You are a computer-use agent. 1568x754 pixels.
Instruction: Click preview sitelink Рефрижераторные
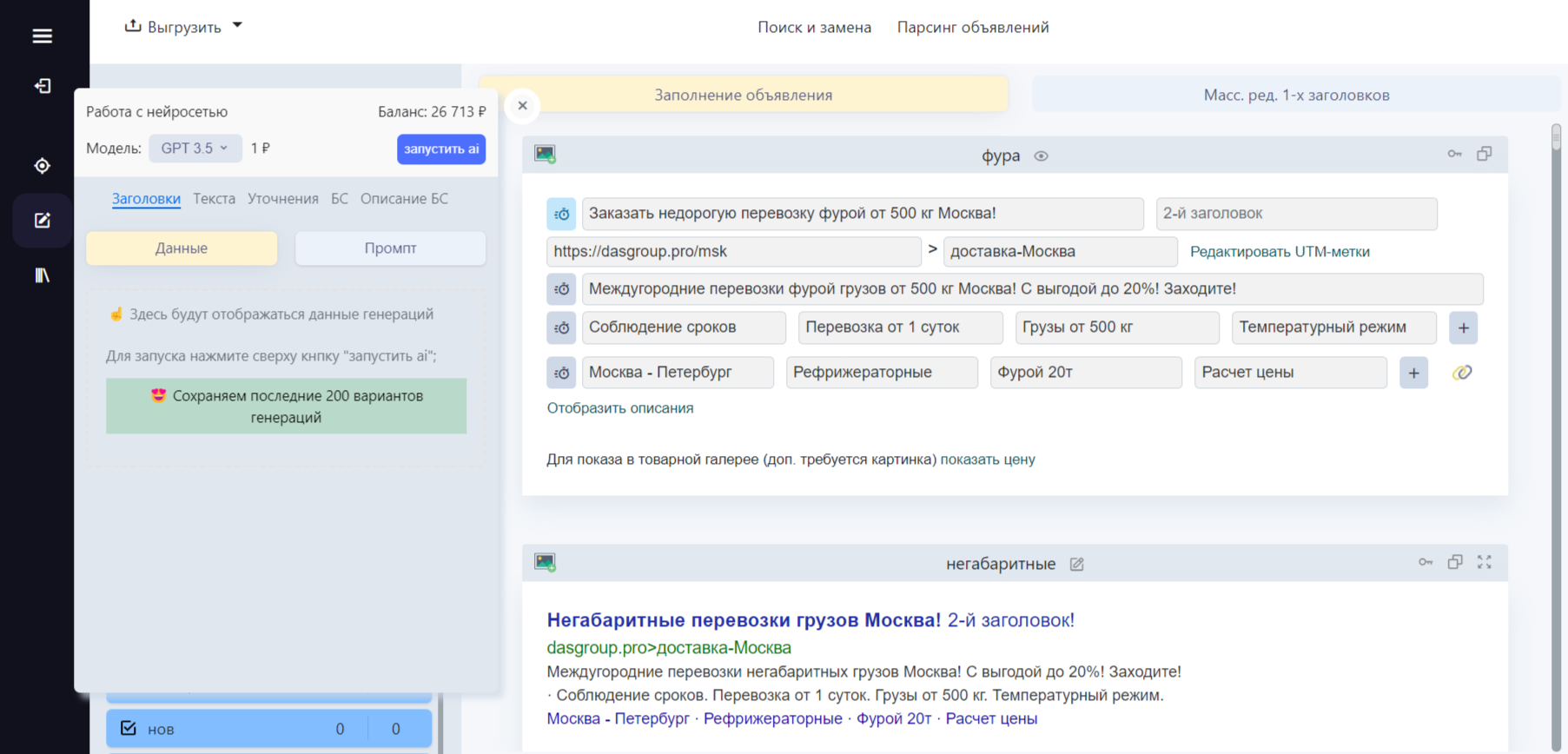click(772, 719)
